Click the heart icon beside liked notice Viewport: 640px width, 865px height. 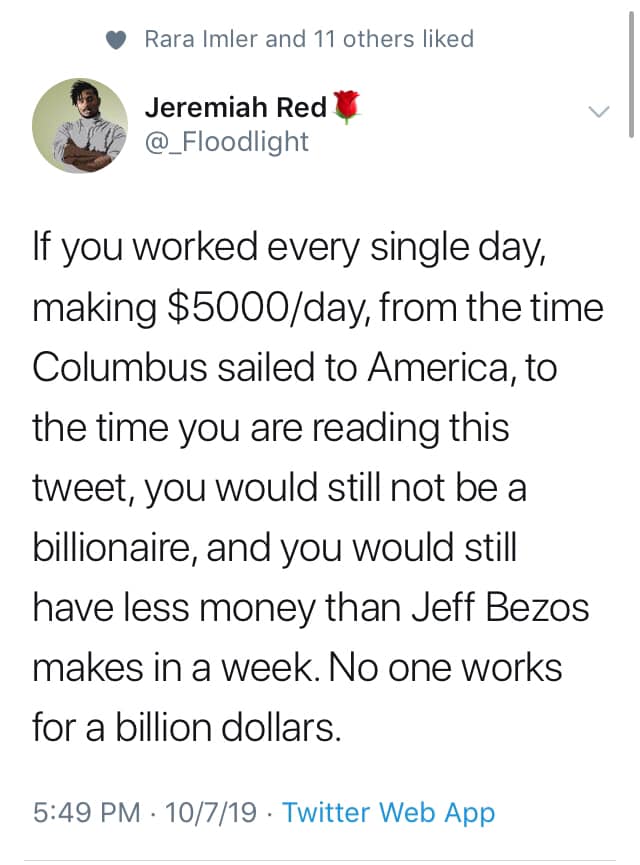tap(116, 40)
